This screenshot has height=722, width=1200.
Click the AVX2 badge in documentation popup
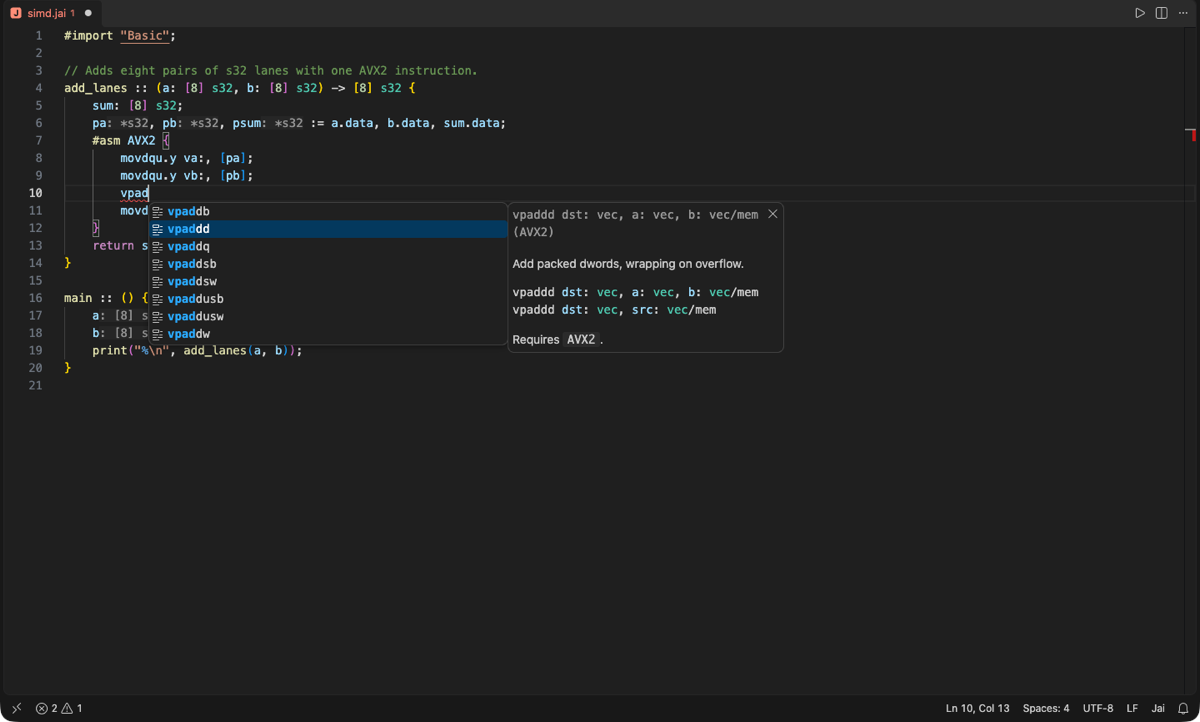click(x=581, y=340)
